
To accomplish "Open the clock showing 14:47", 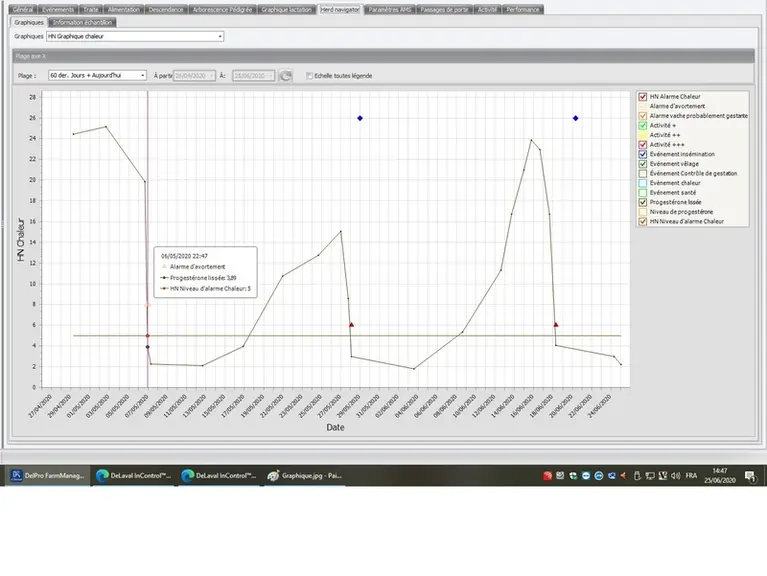I will [720, 476].
